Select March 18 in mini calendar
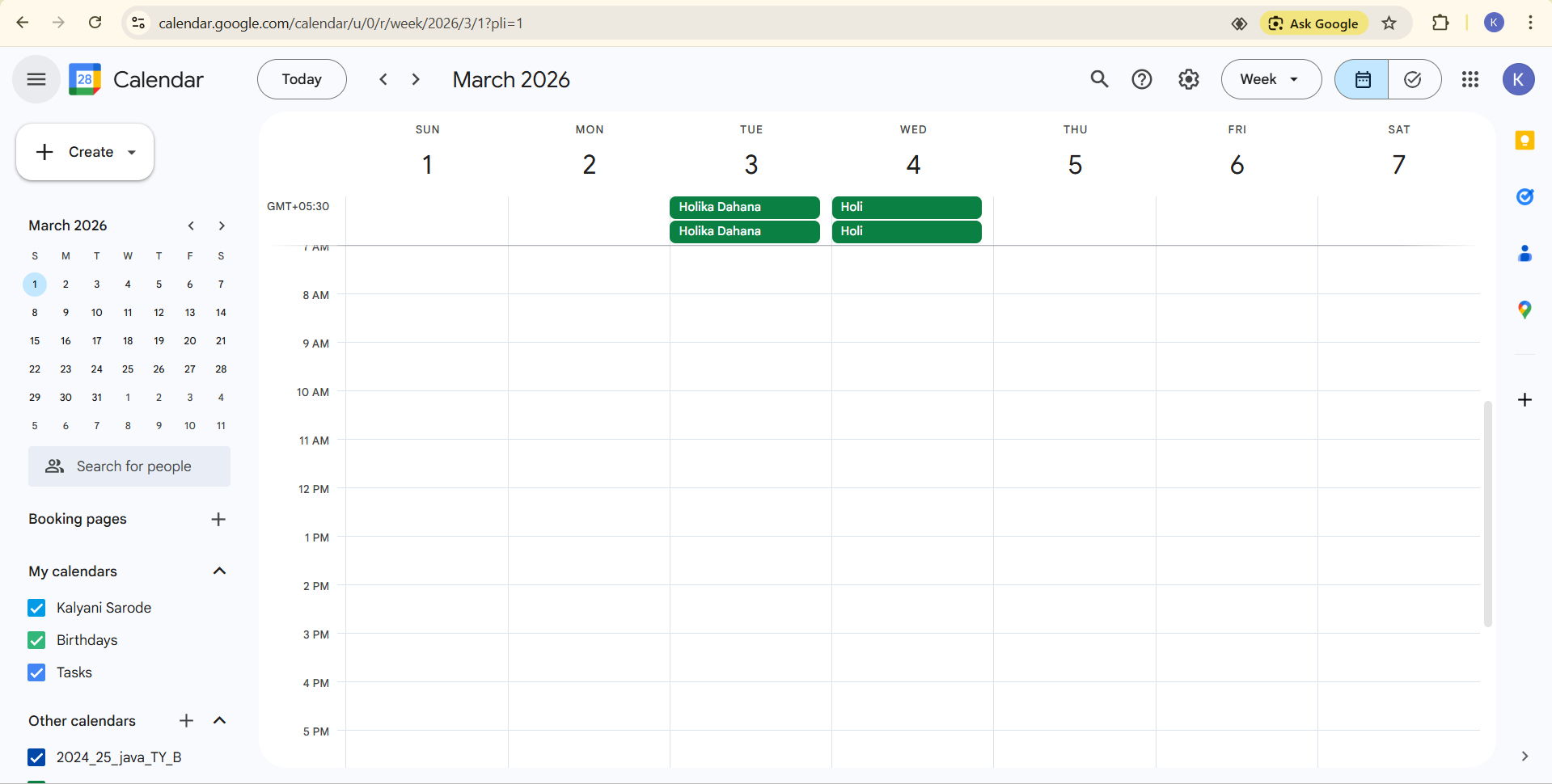The image size is (1552, 784). (x=128, y=341)
